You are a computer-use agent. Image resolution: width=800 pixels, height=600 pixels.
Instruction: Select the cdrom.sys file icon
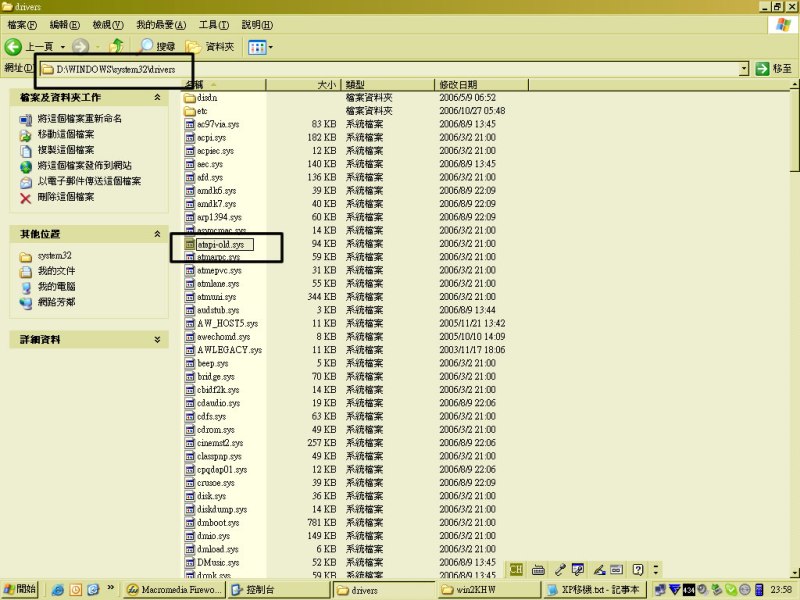(x=190, y=429)
